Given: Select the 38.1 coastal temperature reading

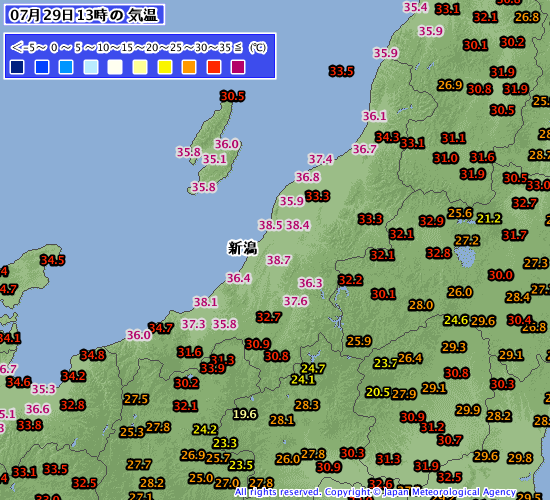Looking at the screenshot, I should pos(206,302).
